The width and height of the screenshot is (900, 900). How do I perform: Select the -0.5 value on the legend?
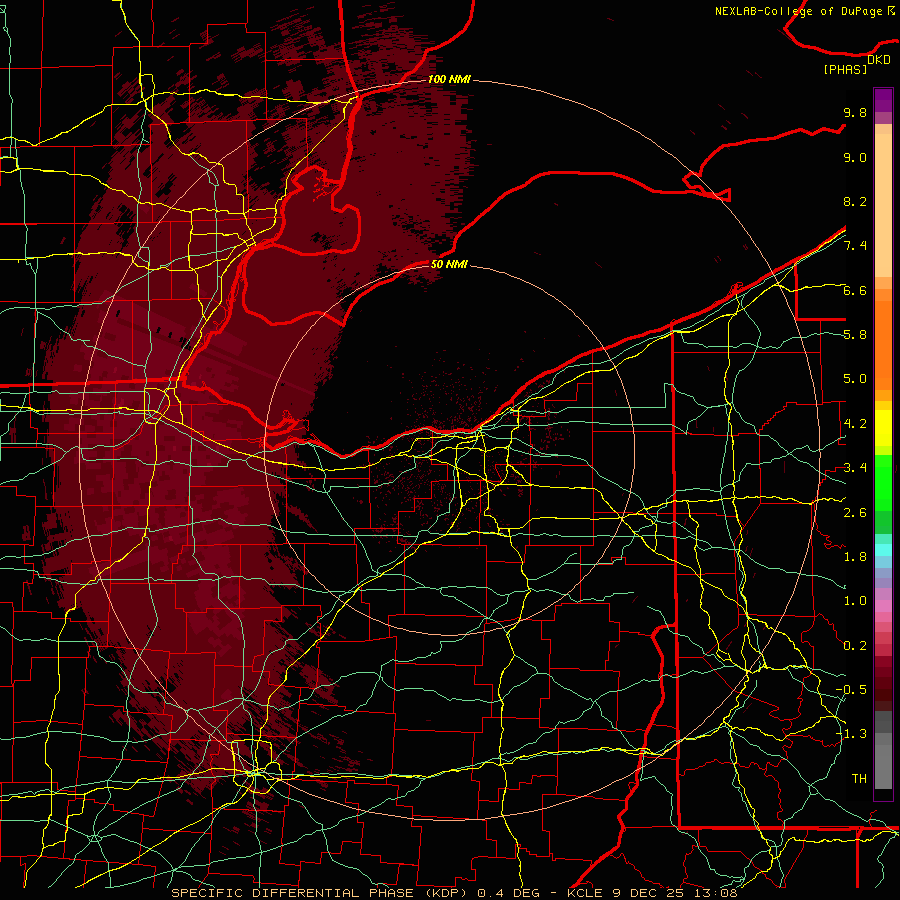point(851,690)
